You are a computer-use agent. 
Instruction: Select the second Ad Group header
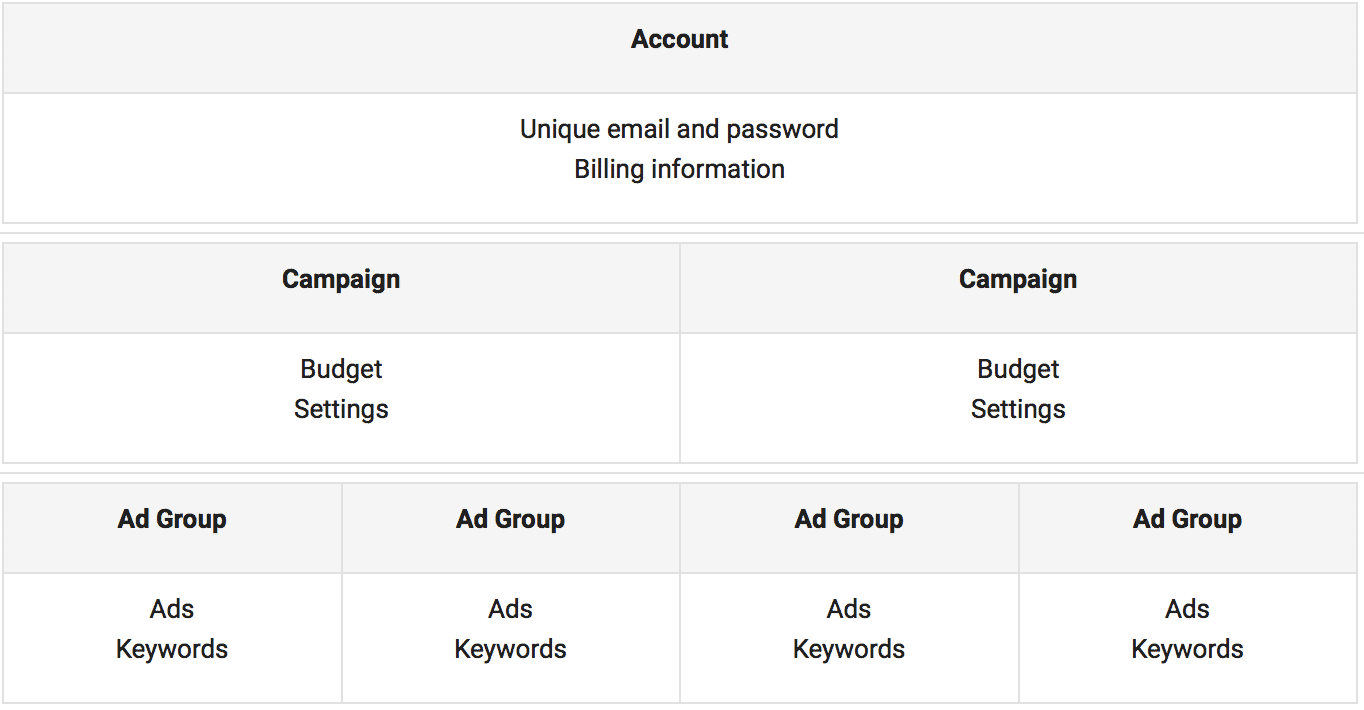point(511,528)
